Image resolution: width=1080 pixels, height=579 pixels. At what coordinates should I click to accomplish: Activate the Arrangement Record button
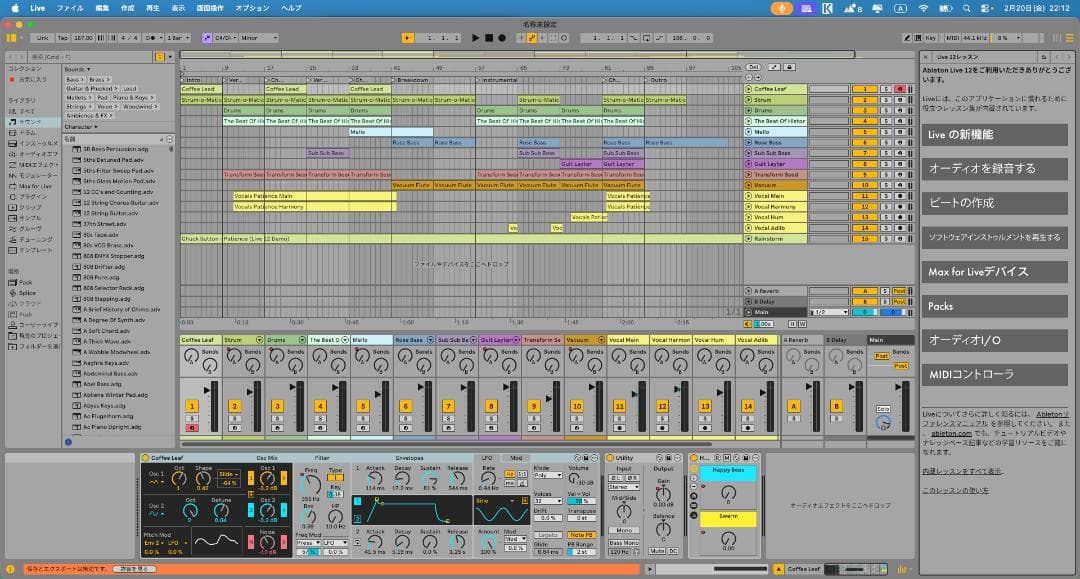pos(502,38)
